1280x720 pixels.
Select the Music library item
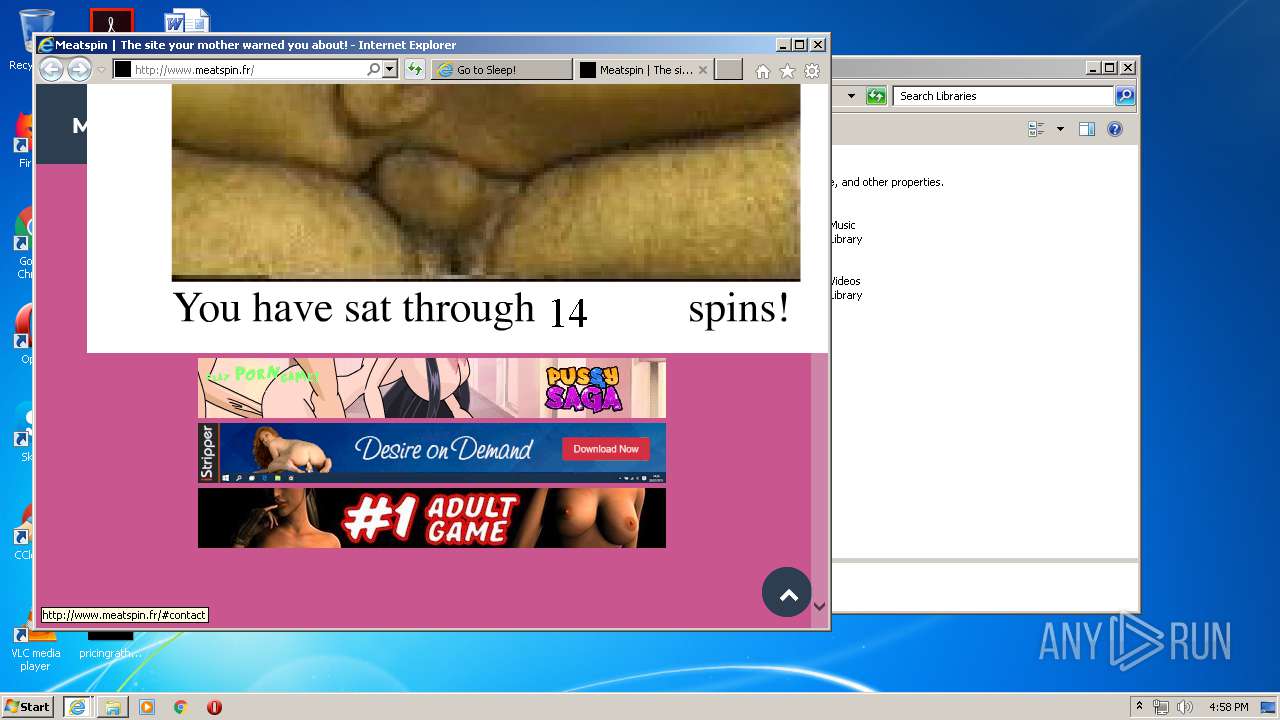(x=844, y=232)
